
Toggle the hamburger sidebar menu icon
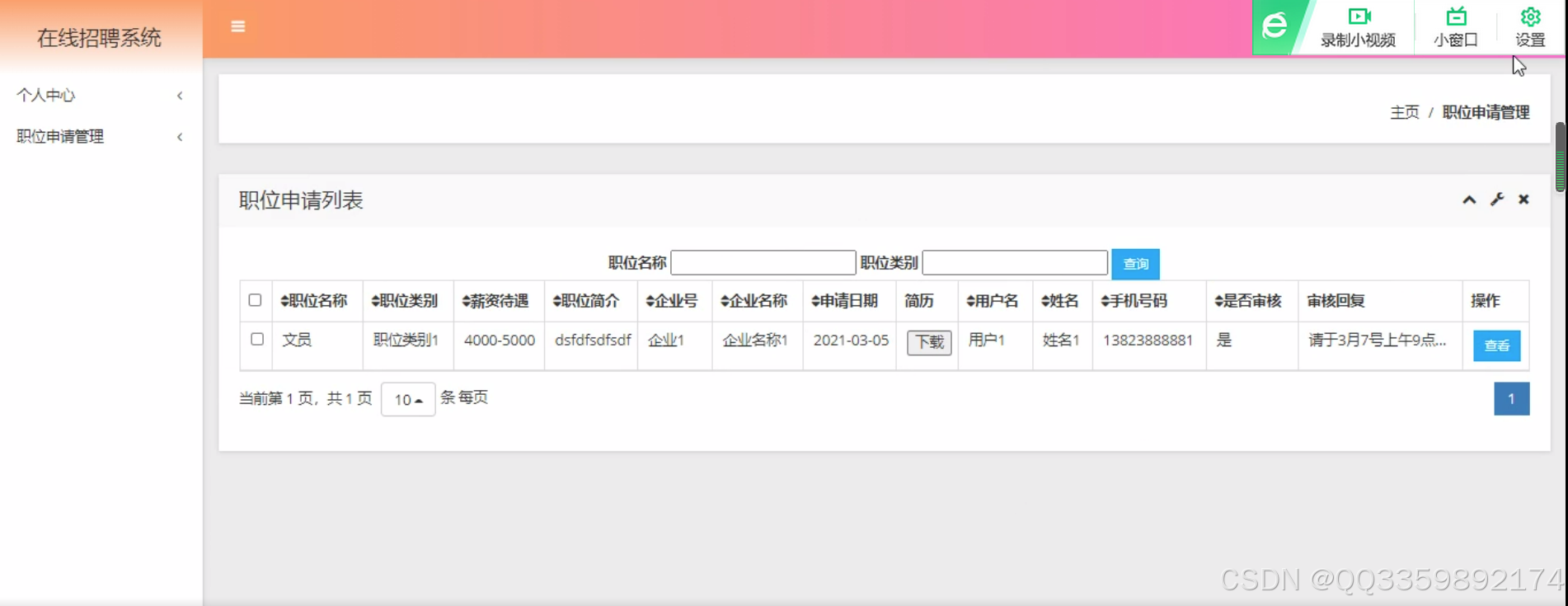coord(238,26)
